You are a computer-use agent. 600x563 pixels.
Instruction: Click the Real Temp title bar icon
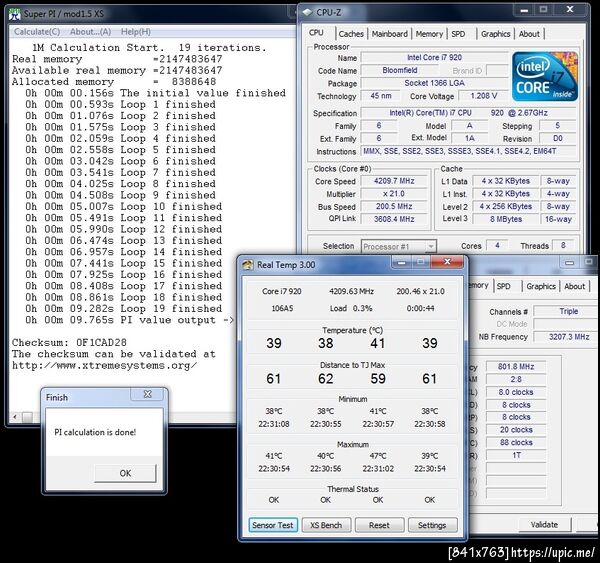(x=248, y=265)
